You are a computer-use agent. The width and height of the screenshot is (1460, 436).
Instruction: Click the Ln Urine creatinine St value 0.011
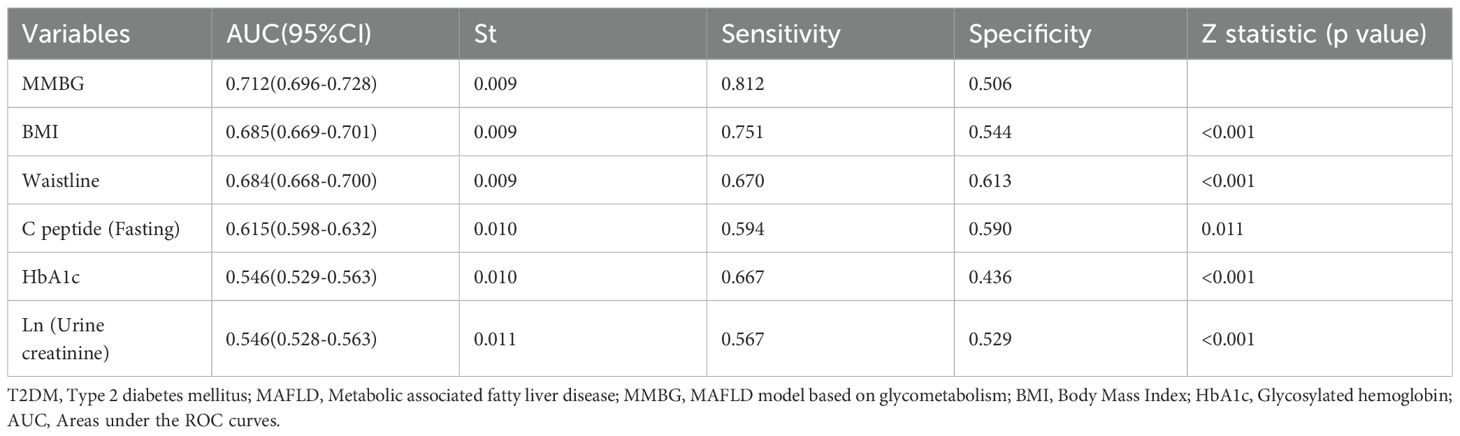click(495, 338)
